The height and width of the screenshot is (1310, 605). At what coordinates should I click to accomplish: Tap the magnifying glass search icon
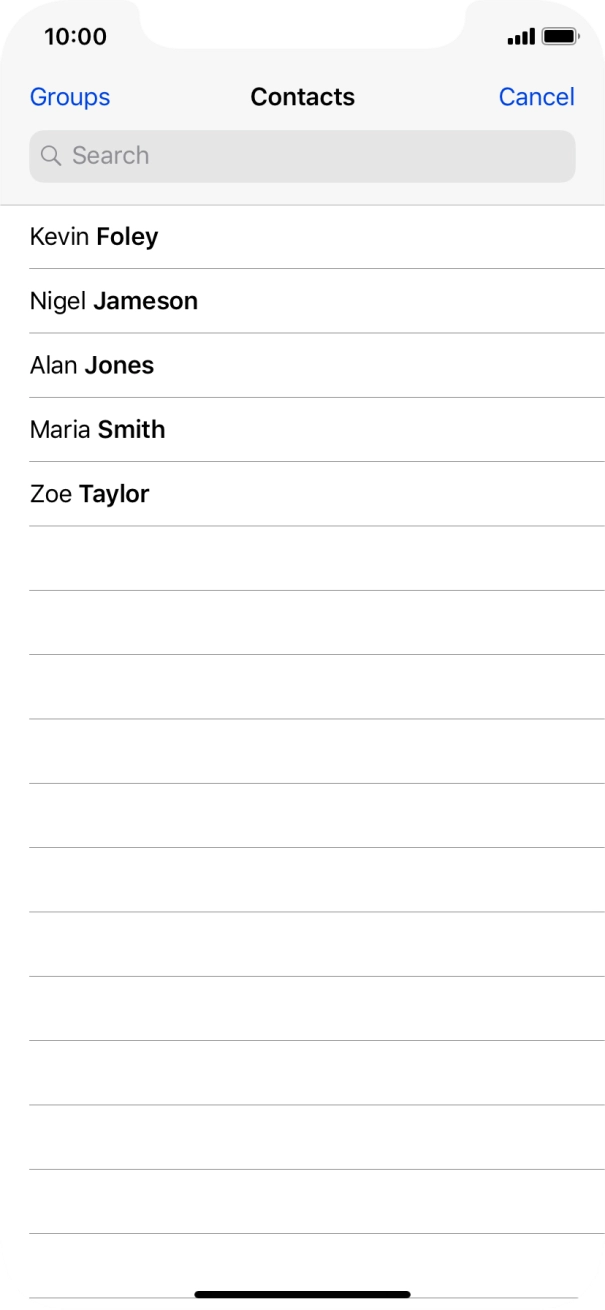point(51,156)
